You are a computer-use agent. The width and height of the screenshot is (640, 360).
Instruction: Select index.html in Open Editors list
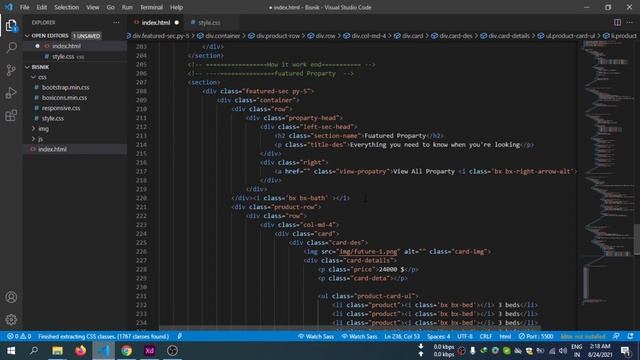[67, 46]
